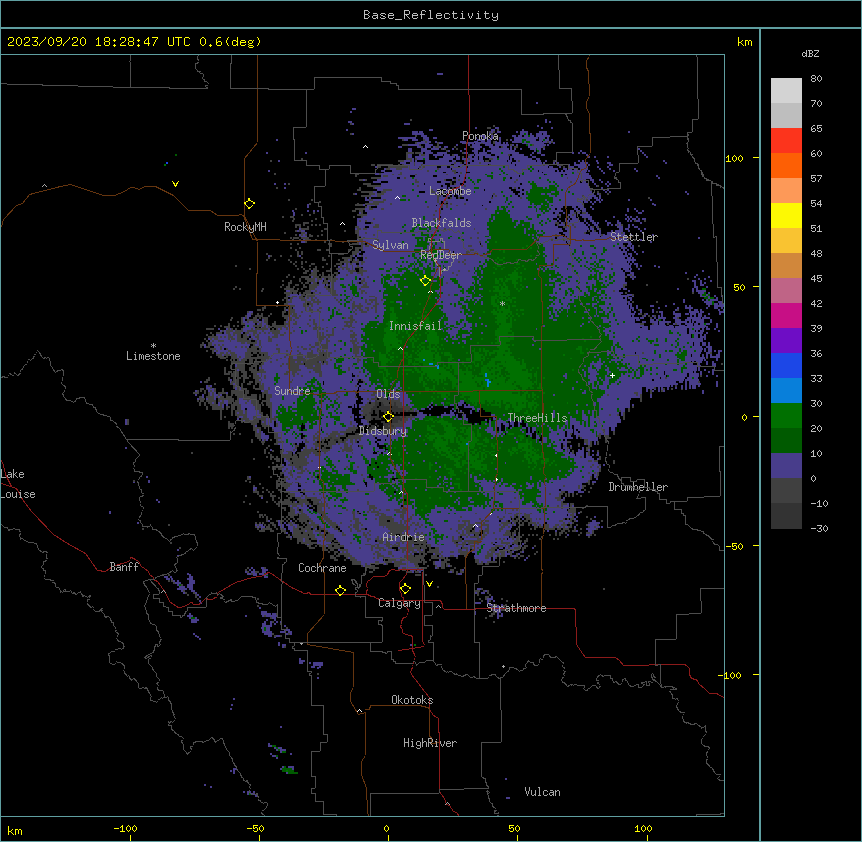This screenshot has width=862, height=842.
Task: Click the Didsbury city label
Action: pos(383,431)
